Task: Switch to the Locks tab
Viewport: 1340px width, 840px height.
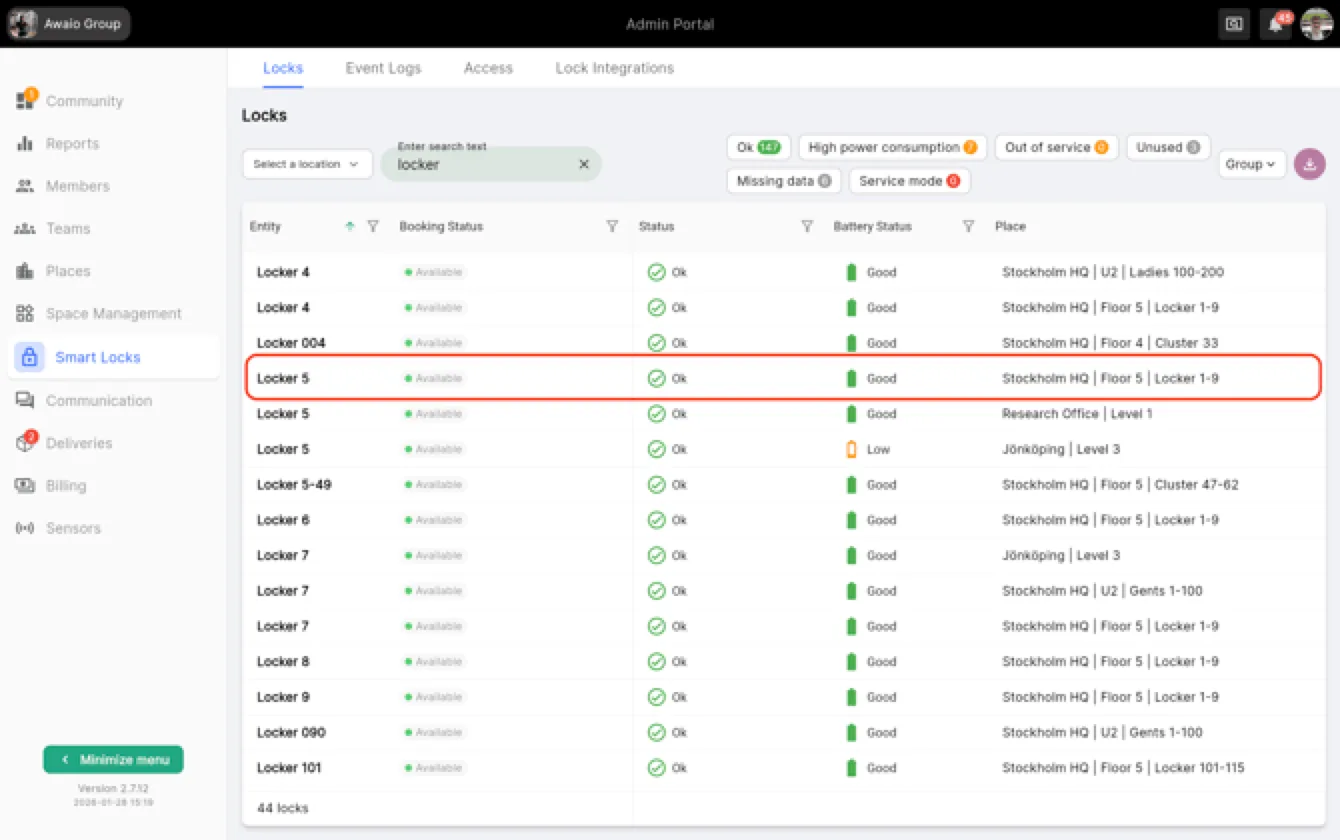Action: coord(283,68)
